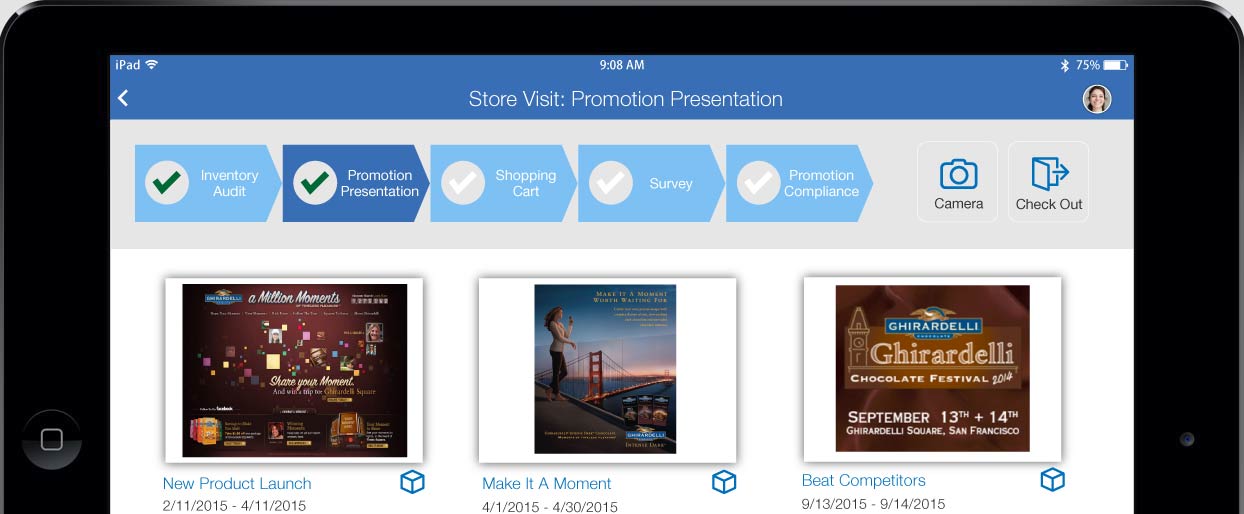Go to the Survey step
Image resolution: width=1244 pixels, height=514 pixels.
point(652,183)
